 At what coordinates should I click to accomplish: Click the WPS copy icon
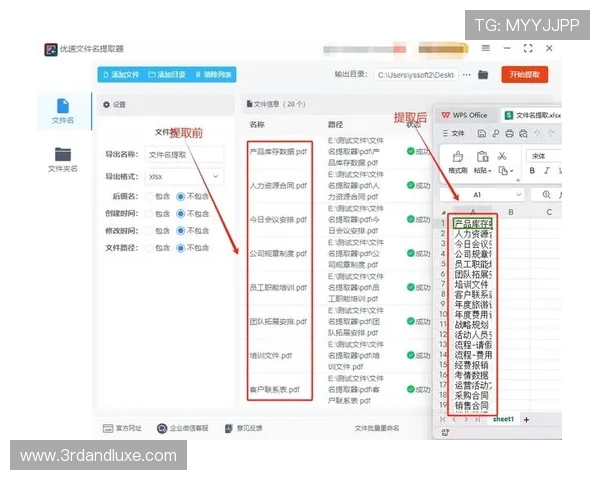(503, 171)
